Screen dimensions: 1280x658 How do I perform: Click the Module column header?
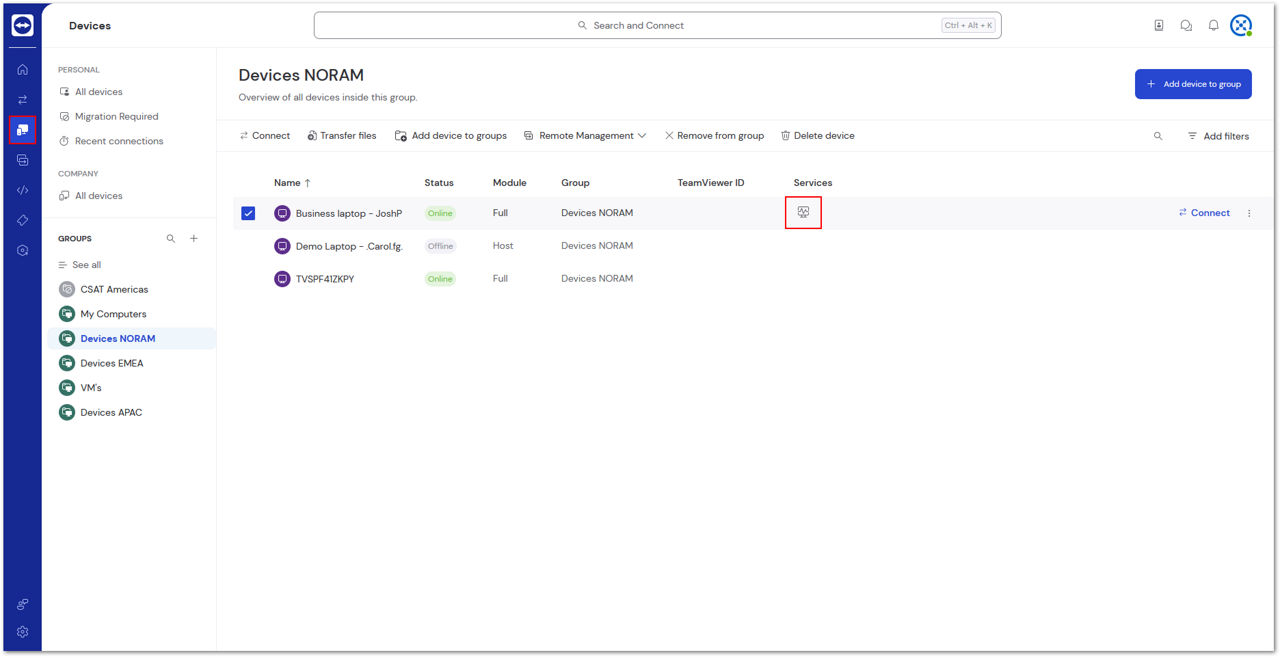[509, 183]
